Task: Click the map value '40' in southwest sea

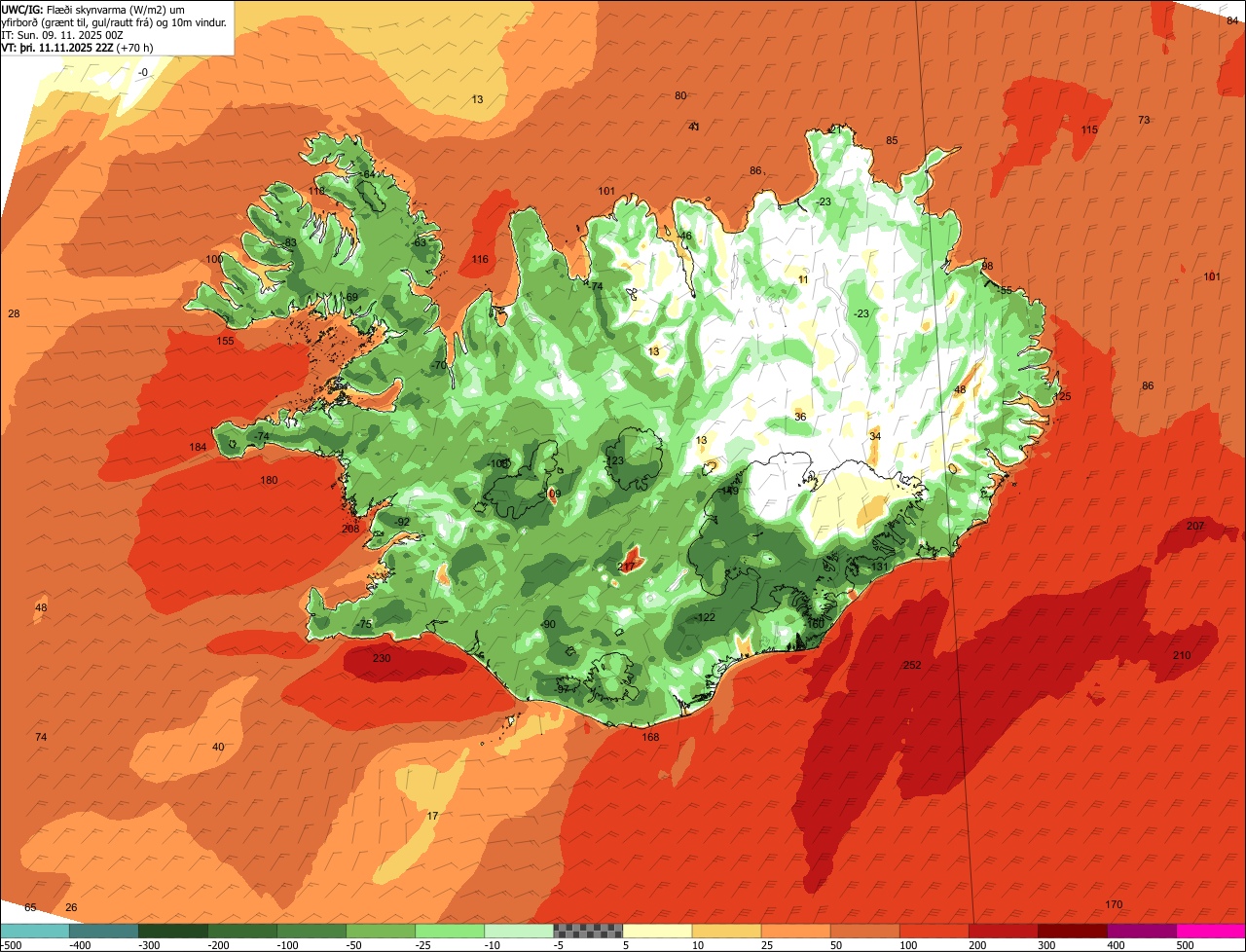Action: pyautogui.click(x=218, y=747)
